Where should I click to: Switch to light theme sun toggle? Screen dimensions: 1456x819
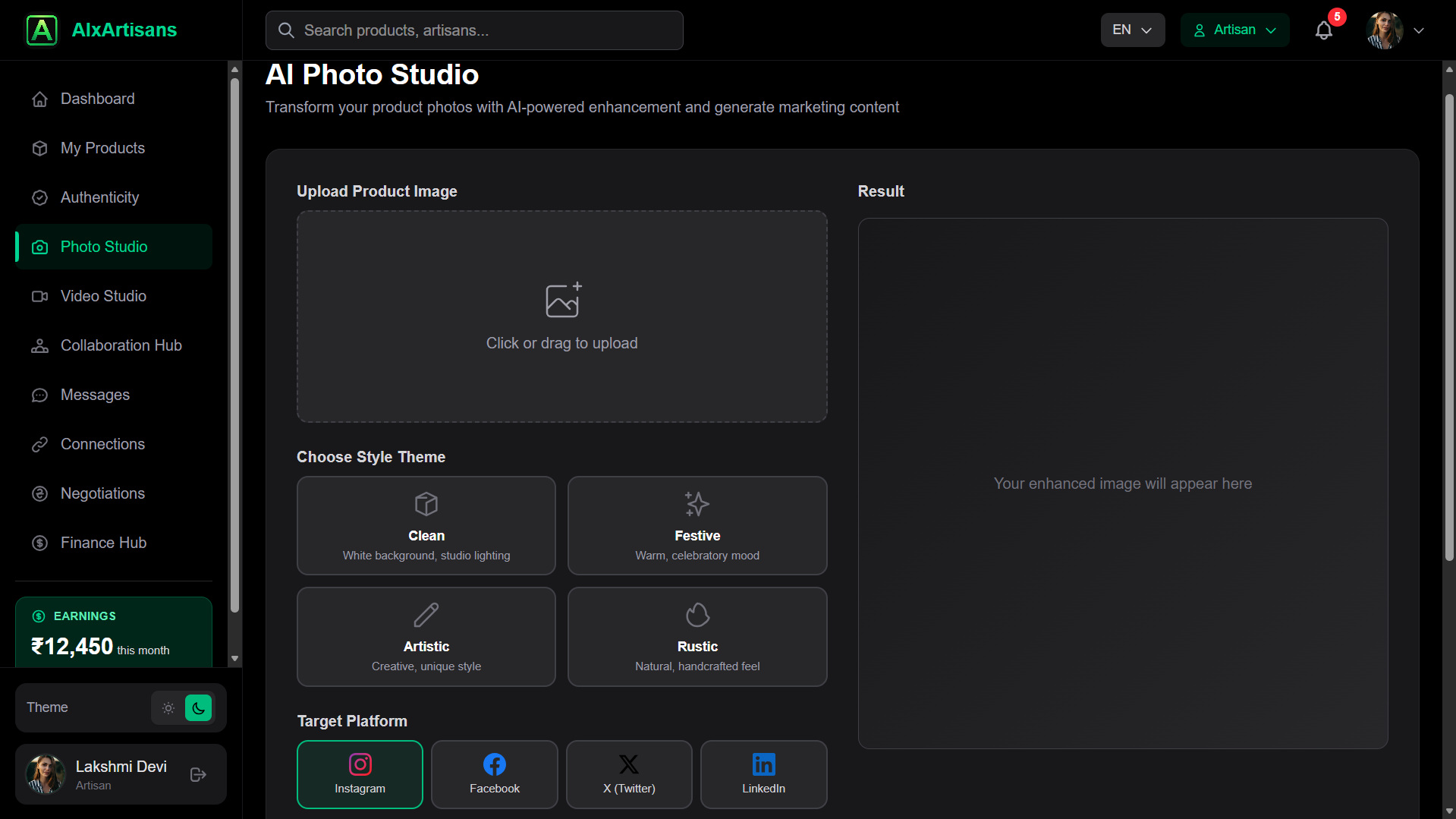[x=168, y=708]
